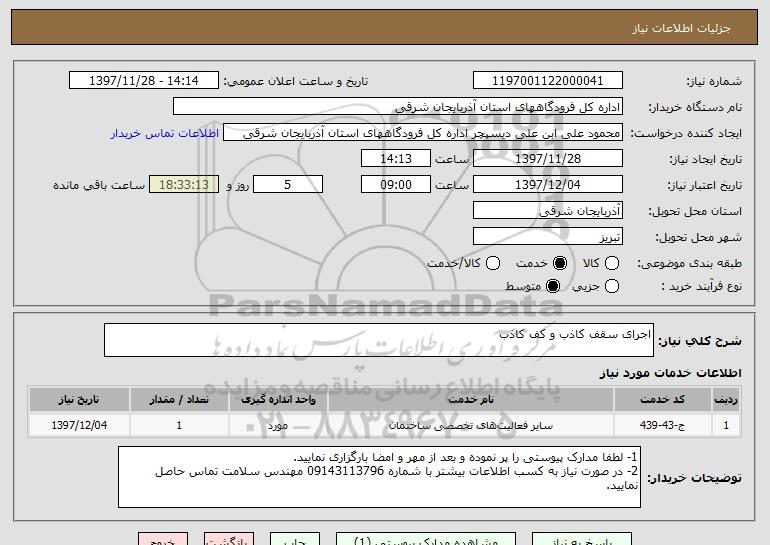
Task: Click the city field تبریز
Action: pyautogui.click(x=548, y=237)
